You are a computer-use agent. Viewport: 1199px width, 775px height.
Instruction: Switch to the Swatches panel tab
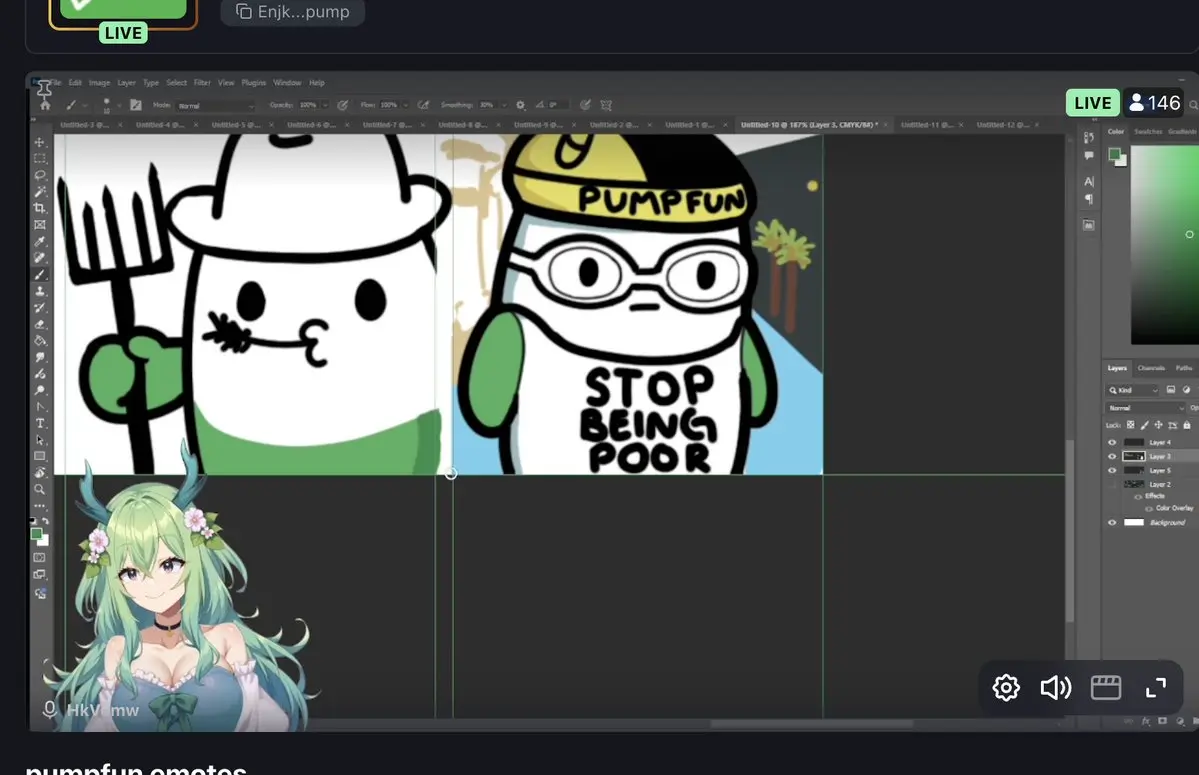pos(1148,131)
